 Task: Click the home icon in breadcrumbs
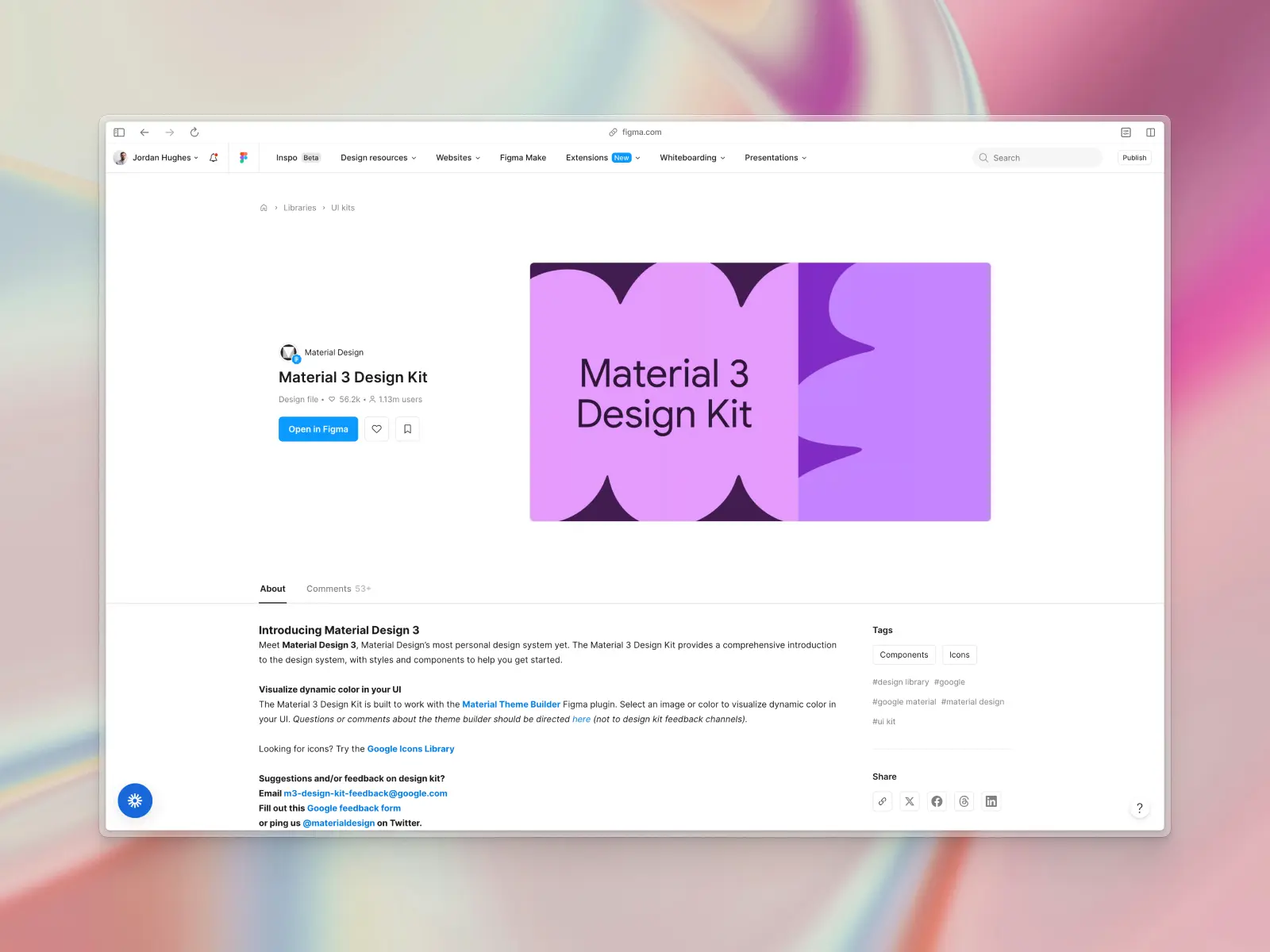coord(264,208)
